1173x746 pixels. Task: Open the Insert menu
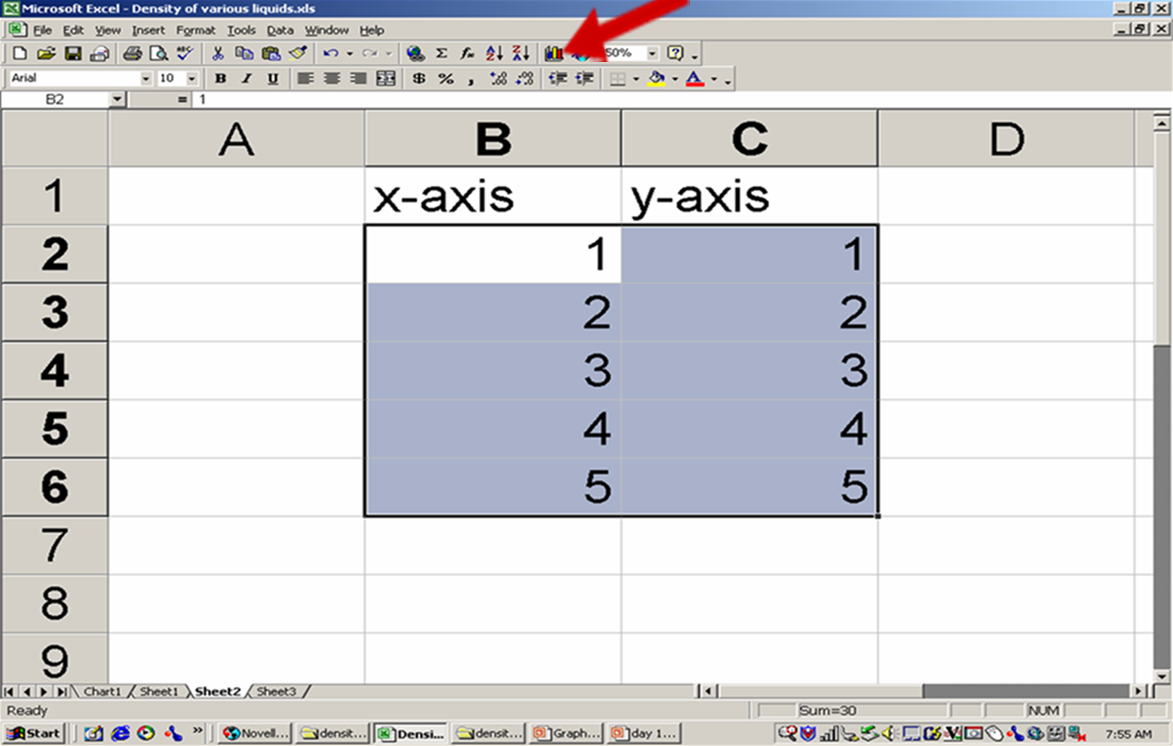(148, 30)
